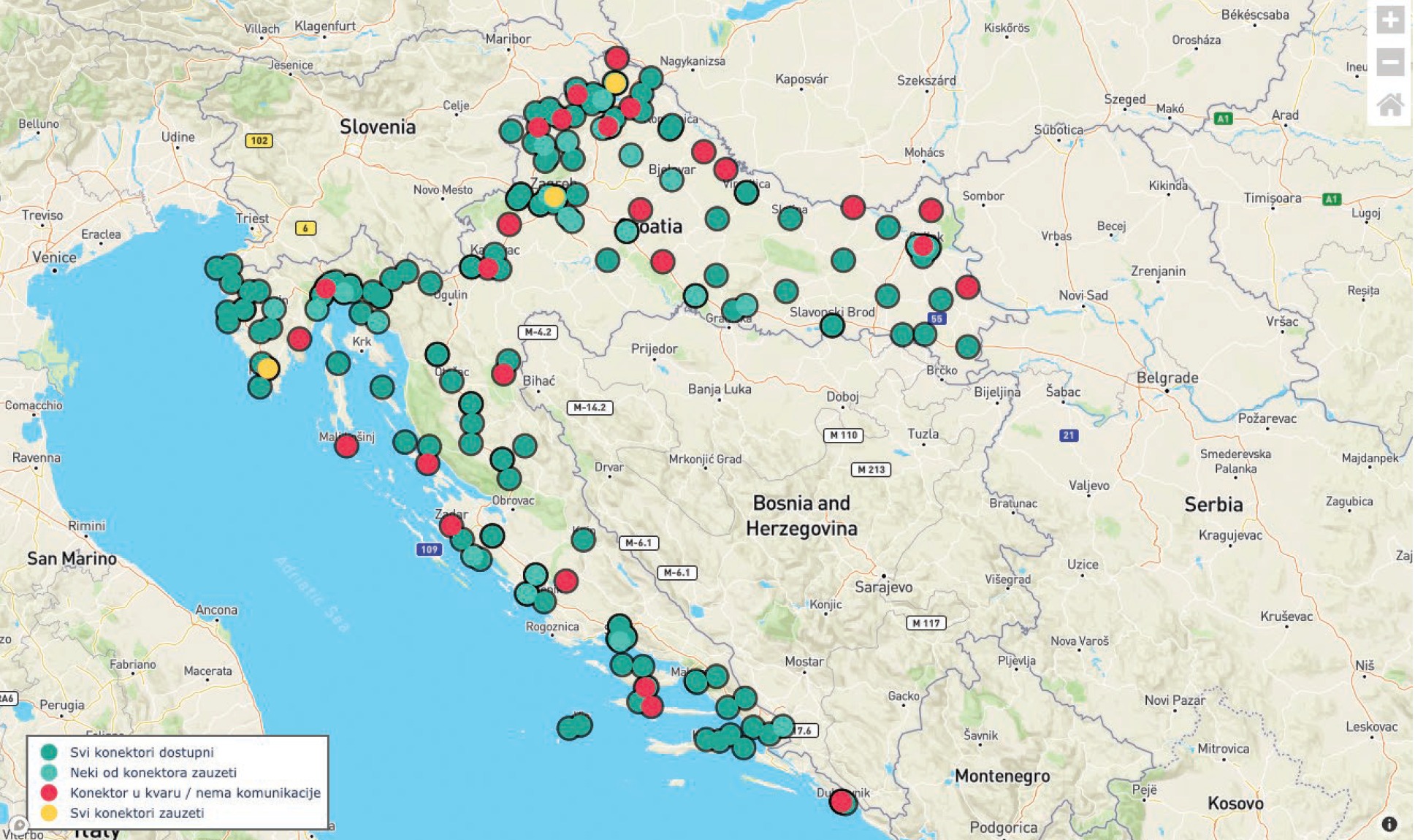Zoom out with the minus button
Image resolution: width=1415 pixels, height=840 pixels.
click(1389, 62)
